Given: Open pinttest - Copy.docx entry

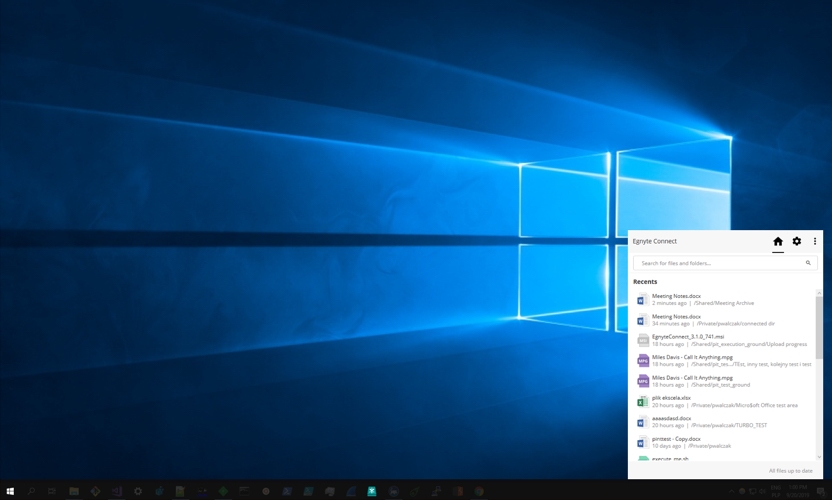Looking at the screenshot, I should coord(676,439).
